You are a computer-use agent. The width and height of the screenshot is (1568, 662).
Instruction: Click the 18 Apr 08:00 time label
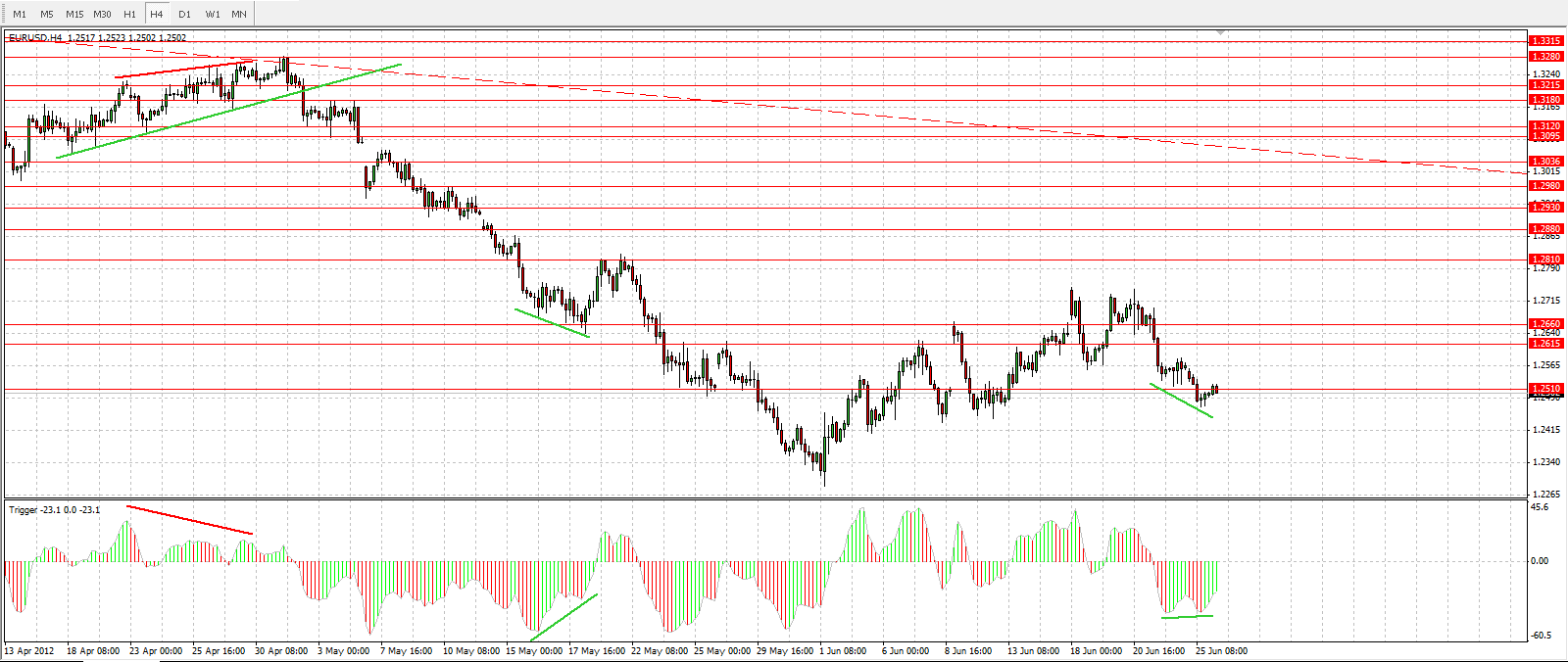tap(93, 650)
